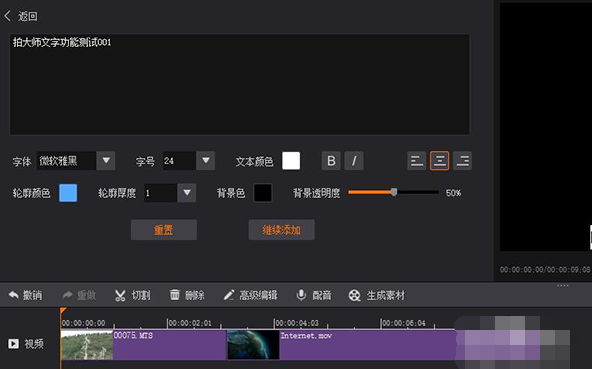
Task: Go back with the 返回 arrow
Action: pos(8,16)
